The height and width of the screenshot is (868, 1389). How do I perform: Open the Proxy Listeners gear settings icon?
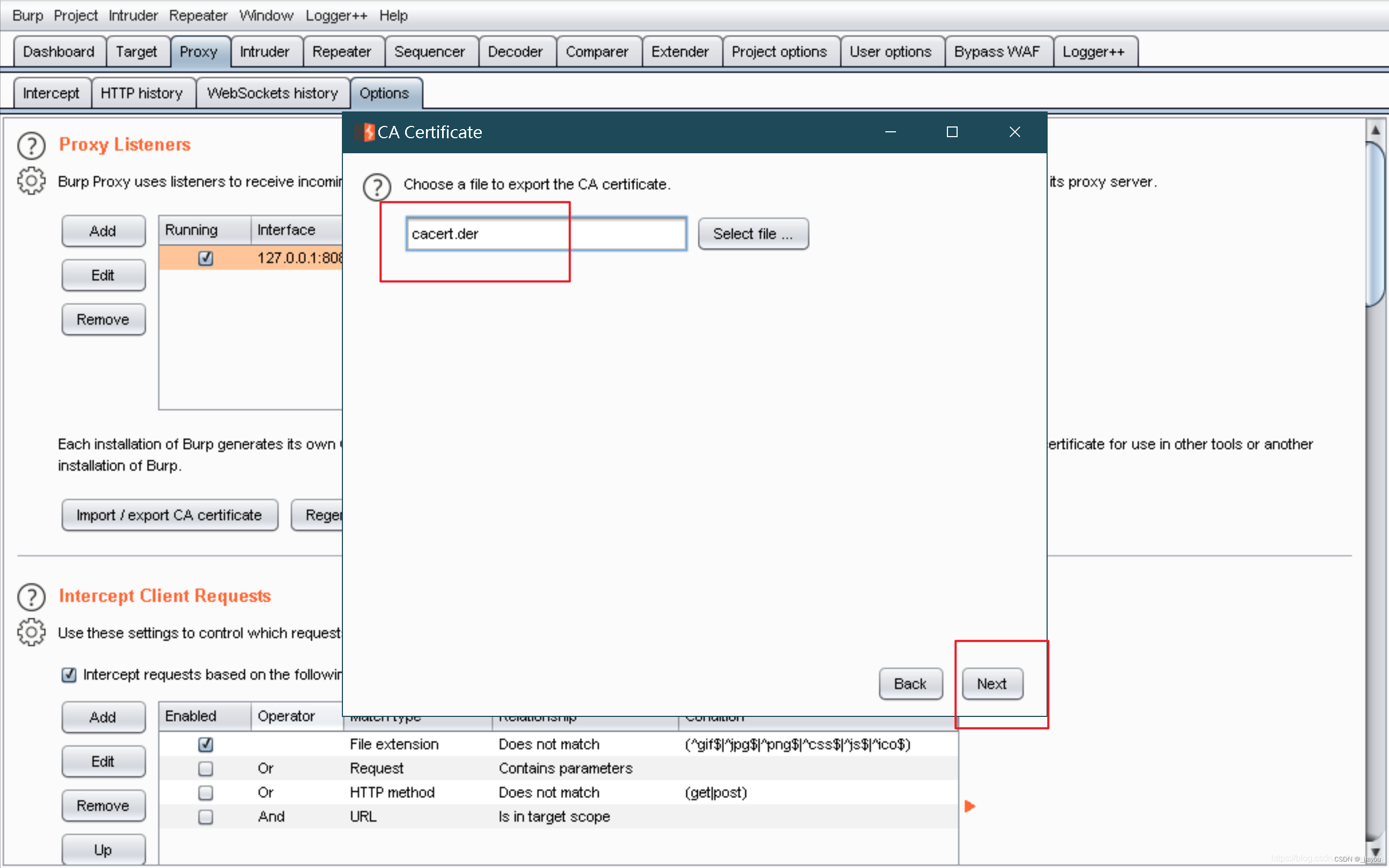(x=31, y=182)
